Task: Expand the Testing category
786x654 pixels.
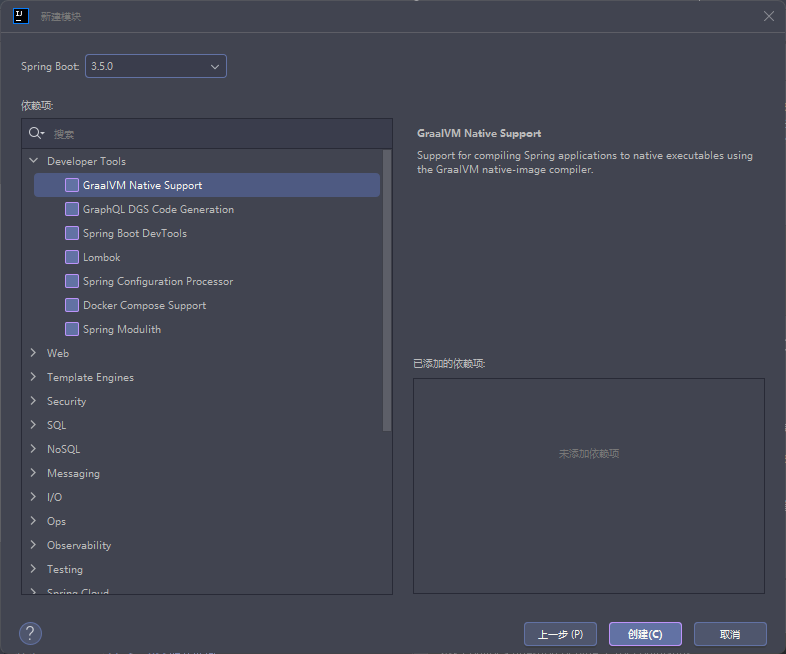Action: point(34,569)
